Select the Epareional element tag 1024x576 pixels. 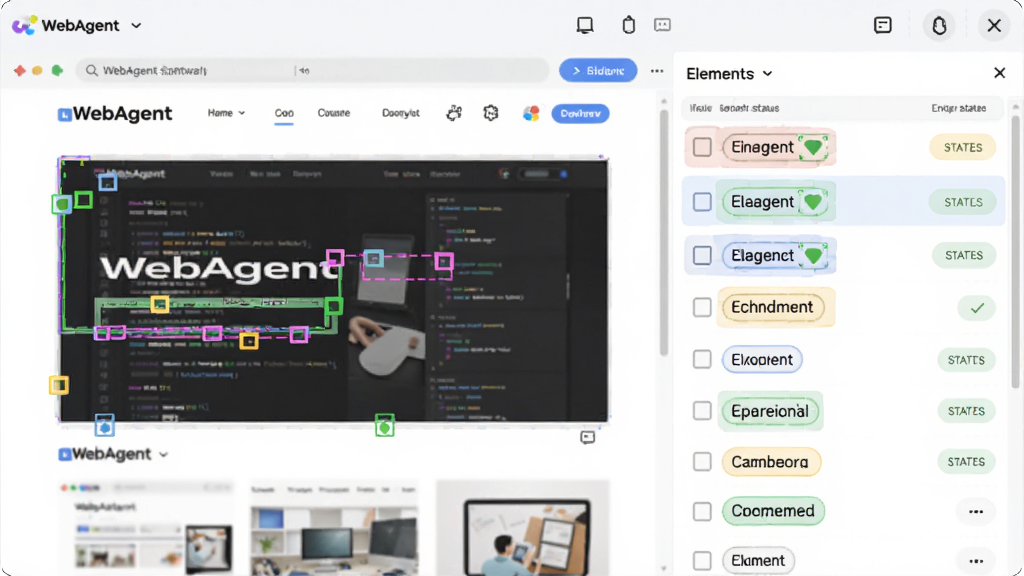pos(770,411)
